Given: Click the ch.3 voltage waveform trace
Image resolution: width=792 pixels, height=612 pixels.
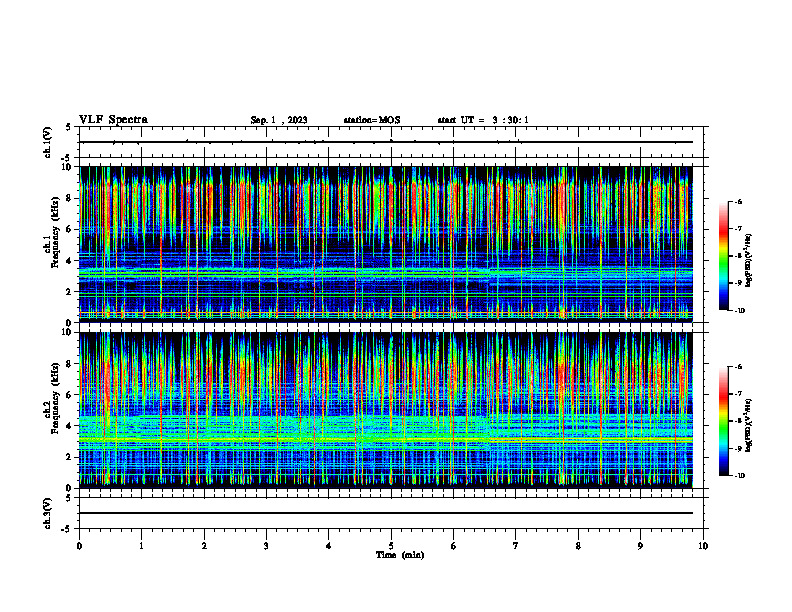Looking at the screenshot, I should click(386, 513).
